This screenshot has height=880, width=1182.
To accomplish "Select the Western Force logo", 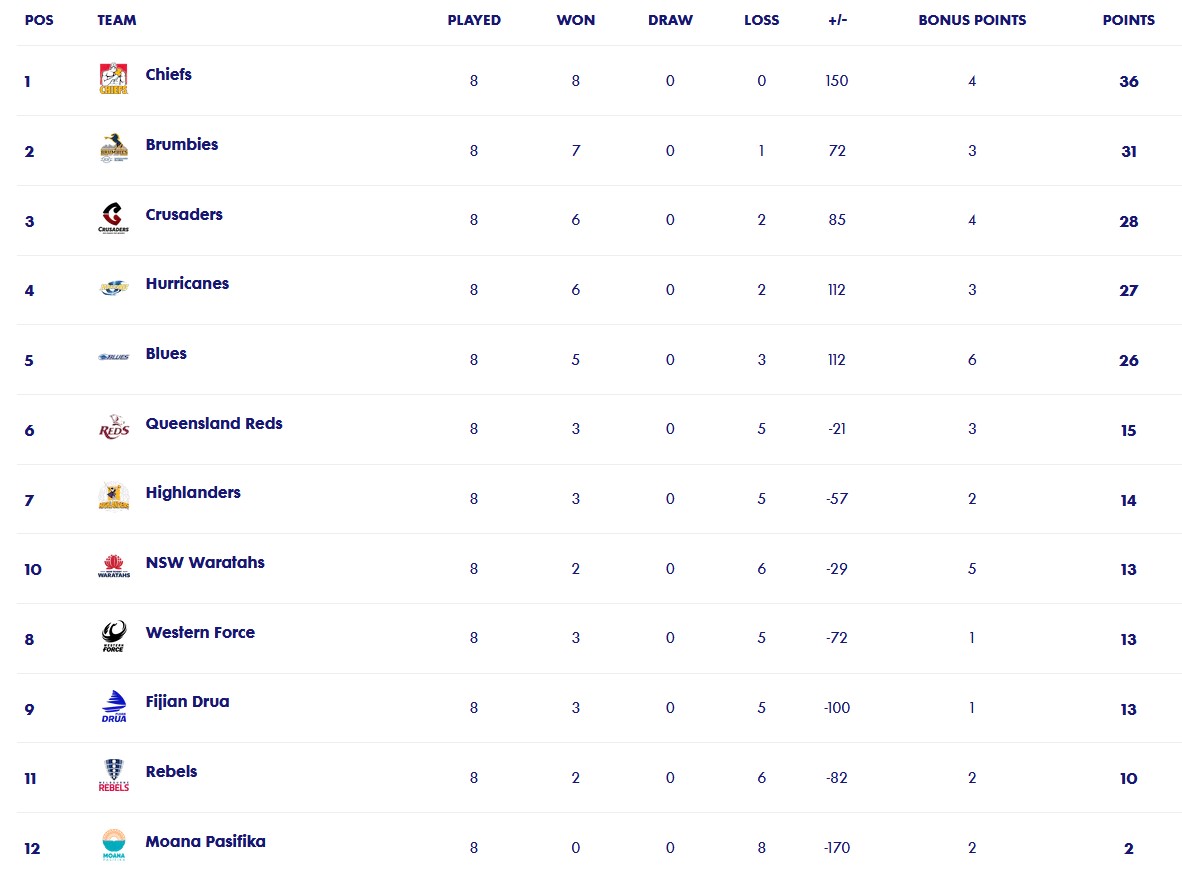I will (114, 636).
